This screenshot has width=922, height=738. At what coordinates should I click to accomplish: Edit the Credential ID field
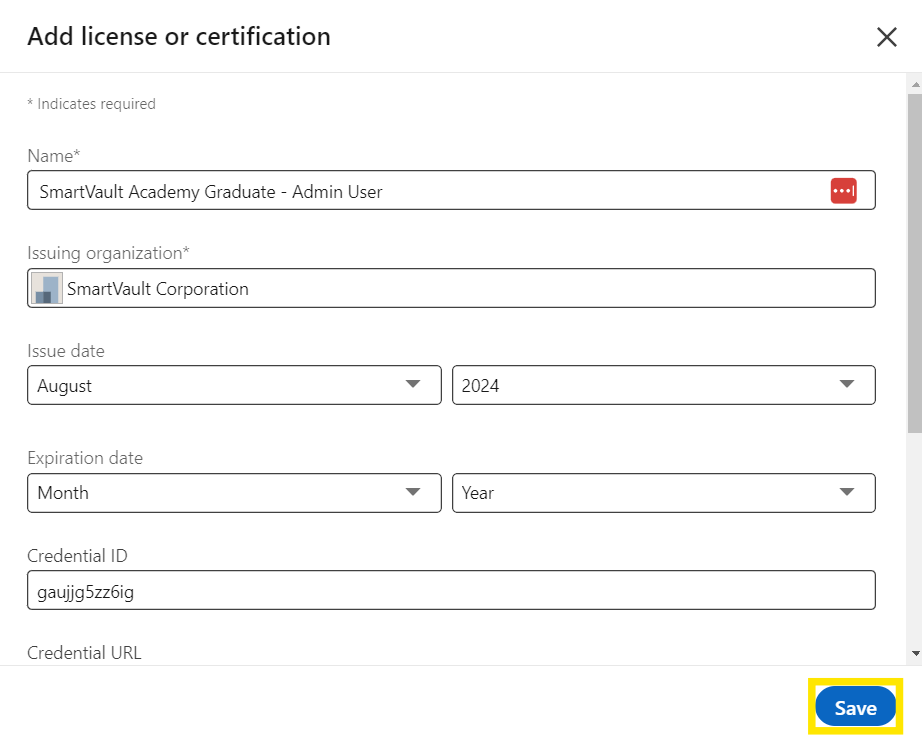(451, 590)
